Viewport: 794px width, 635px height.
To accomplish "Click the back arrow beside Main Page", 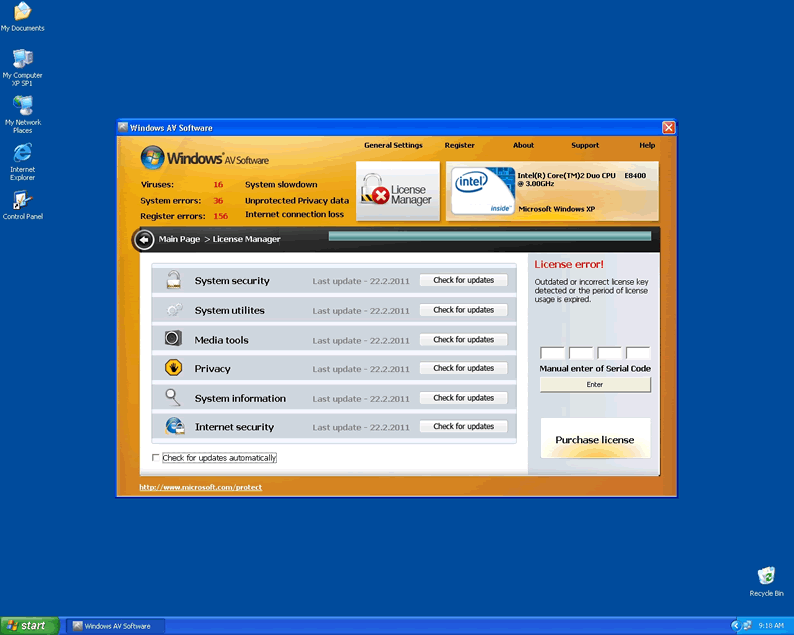I will (144, 239).
